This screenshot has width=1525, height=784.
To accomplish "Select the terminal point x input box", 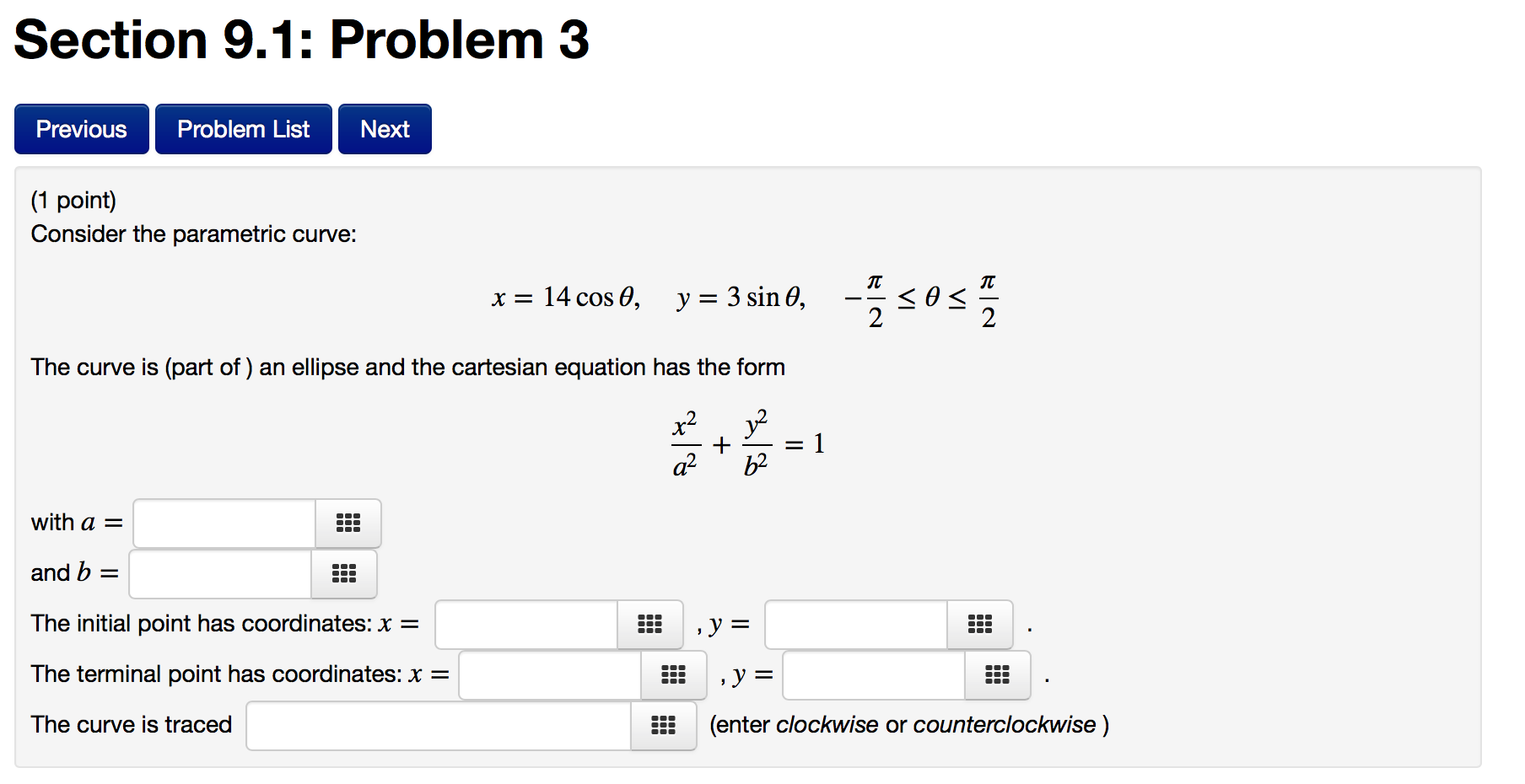I will (x=550, y=675).
